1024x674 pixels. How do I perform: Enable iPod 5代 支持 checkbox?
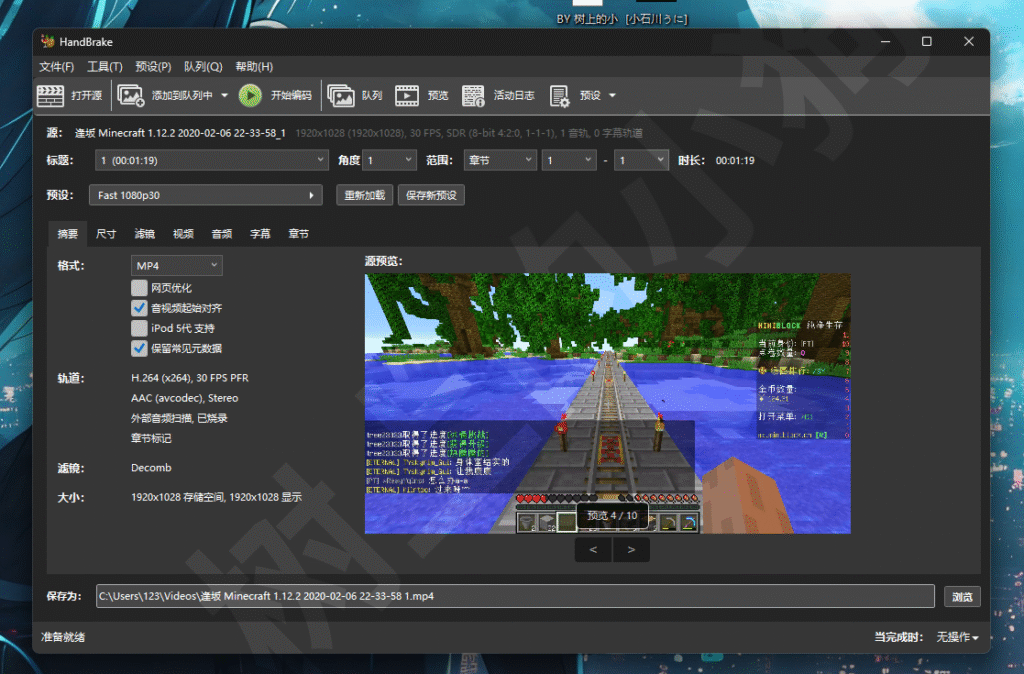click(x=139, y=329)
